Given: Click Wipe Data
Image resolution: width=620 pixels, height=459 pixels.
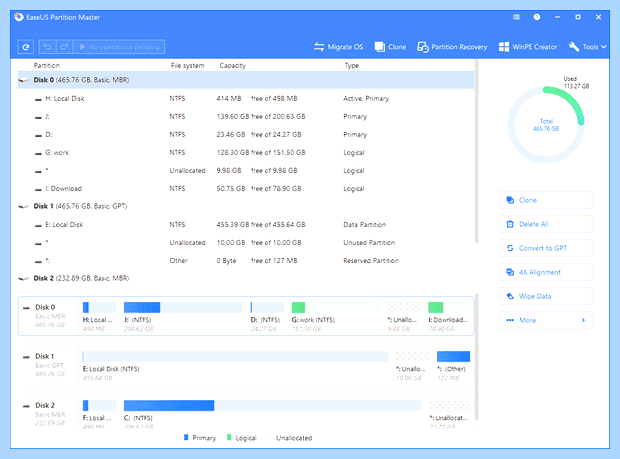Looking at the screenshot, I should 546,296.
